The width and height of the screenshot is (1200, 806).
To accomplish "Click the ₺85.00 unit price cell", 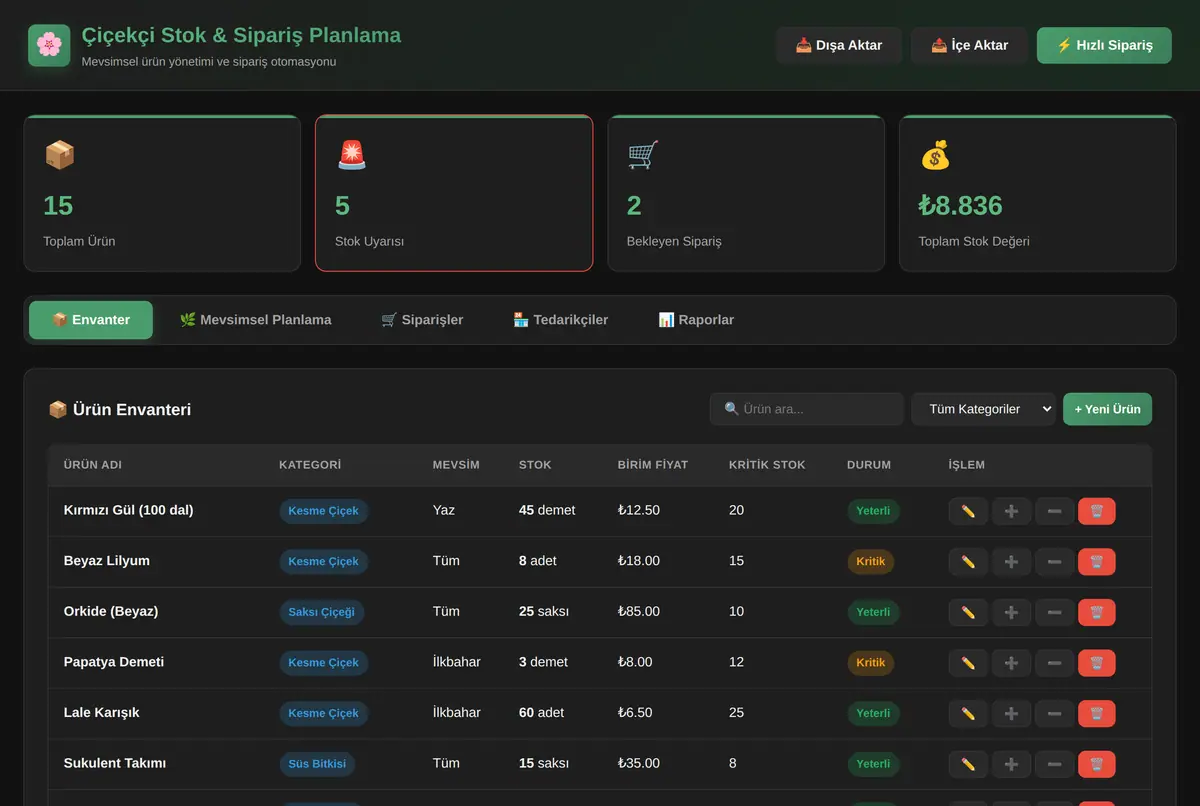I will 639,611.
